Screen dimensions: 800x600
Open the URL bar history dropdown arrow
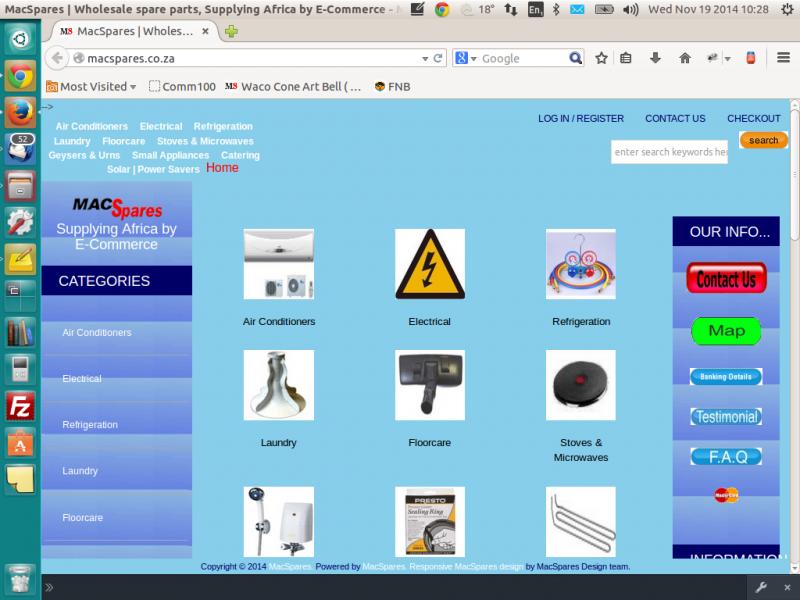tap(425, 59)
